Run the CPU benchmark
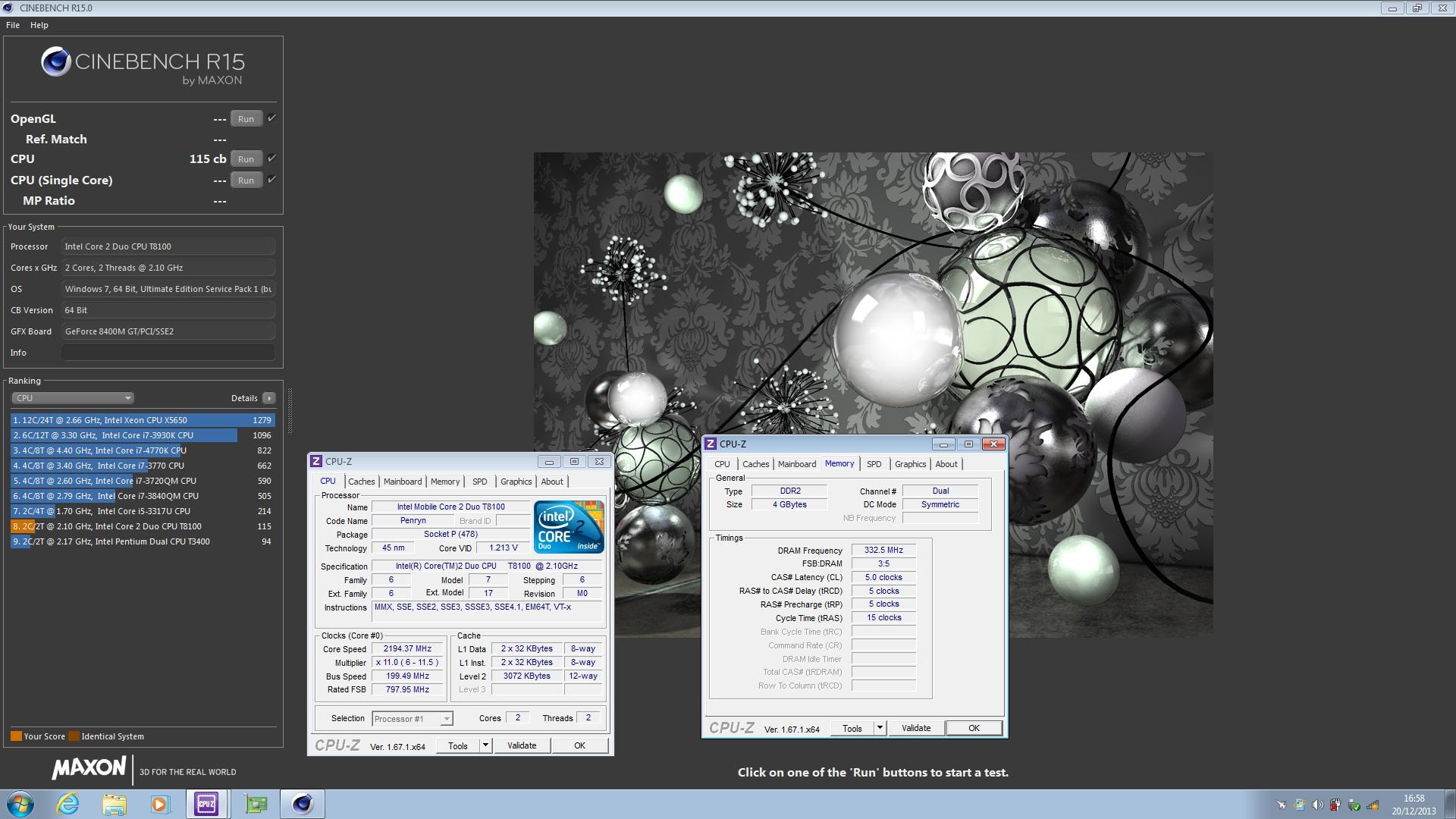Screen dimensions: 1456x819 pos(246,159)
